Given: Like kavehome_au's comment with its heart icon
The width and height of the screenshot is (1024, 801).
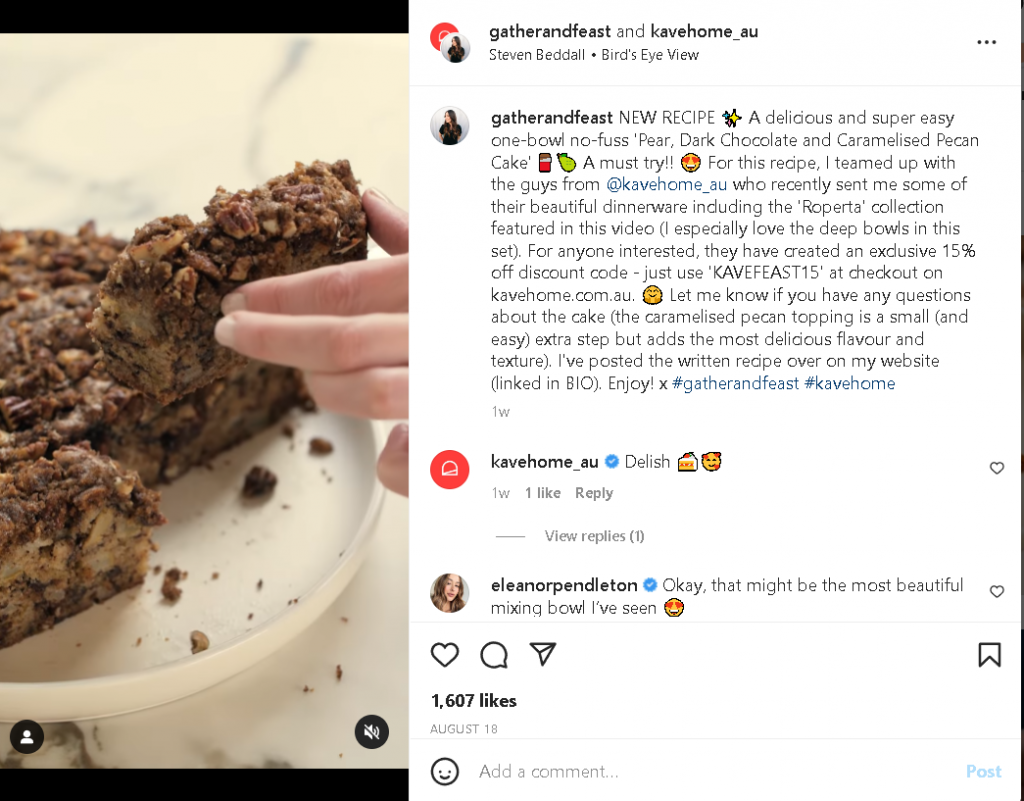Looking at the screenshot, I should click(x=997, y=468).
